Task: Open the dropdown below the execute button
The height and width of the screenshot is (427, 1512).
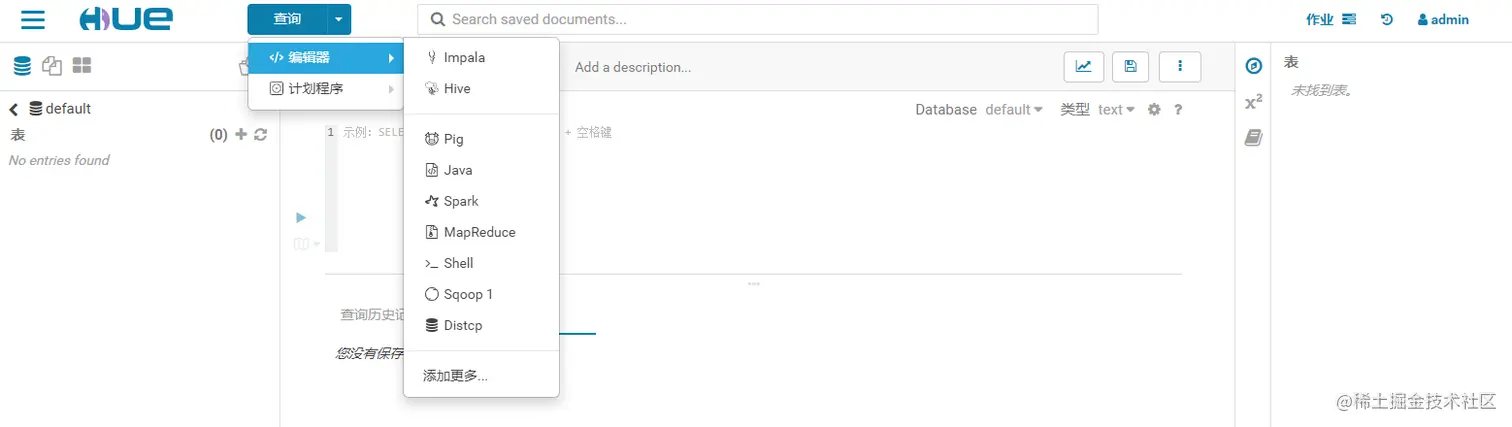Action: pyautogui.click(x=307, y=244)
